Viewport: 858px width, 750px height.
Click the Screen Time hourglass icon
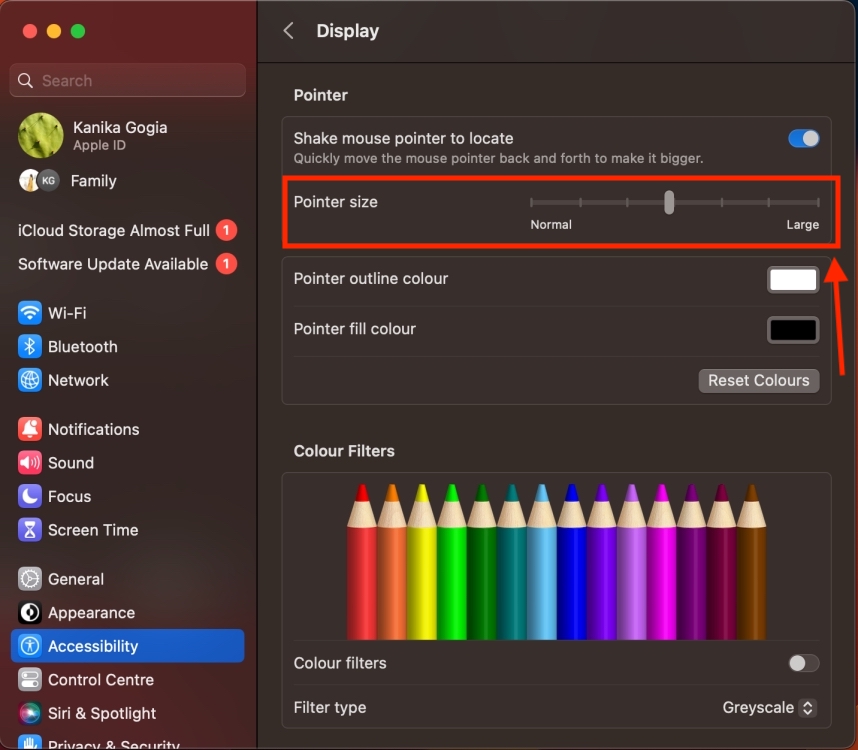(31, 530)
